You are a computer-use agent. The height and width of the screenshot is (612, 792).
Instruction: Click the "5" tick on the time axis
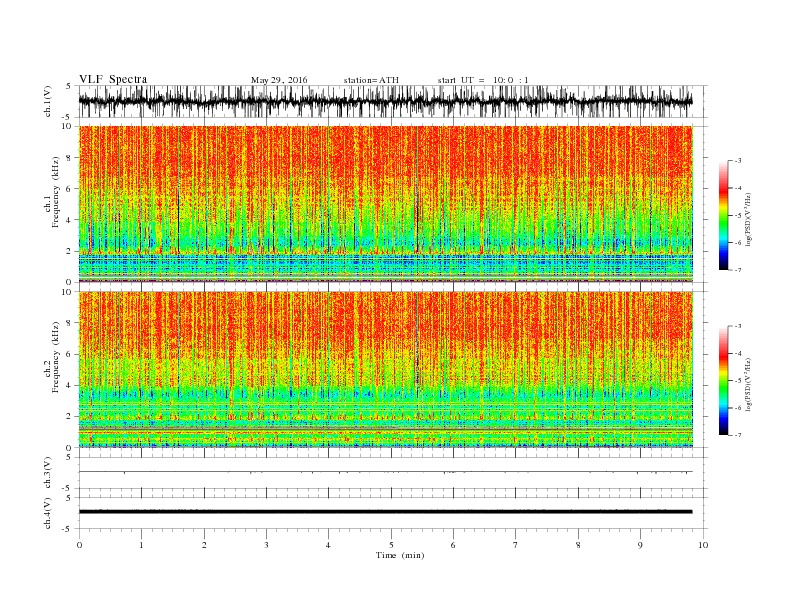pyautogui.click(x=391, y=545)
